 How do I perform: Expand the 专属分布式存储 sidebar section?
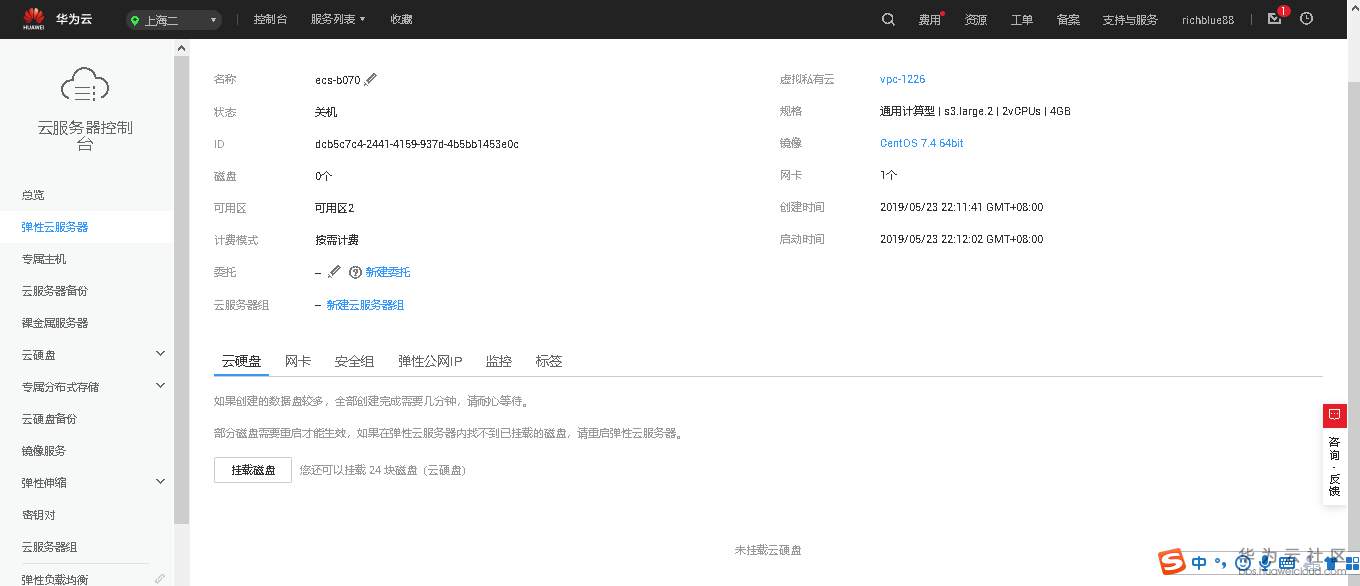160,386
